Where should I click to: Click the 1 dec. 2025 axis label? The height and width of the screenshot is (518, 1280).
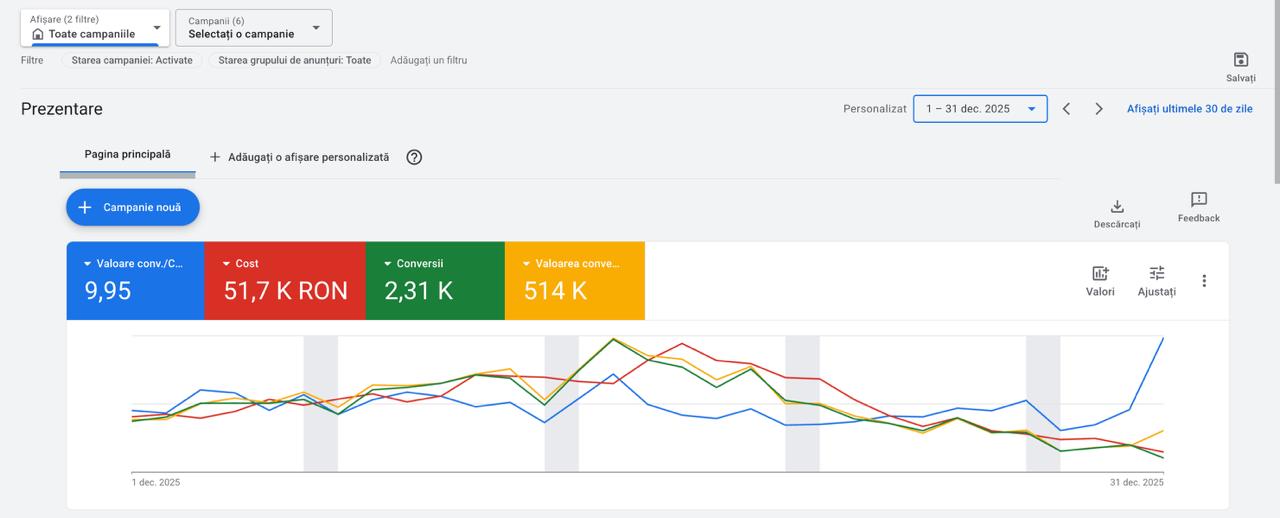pos(156,482)
